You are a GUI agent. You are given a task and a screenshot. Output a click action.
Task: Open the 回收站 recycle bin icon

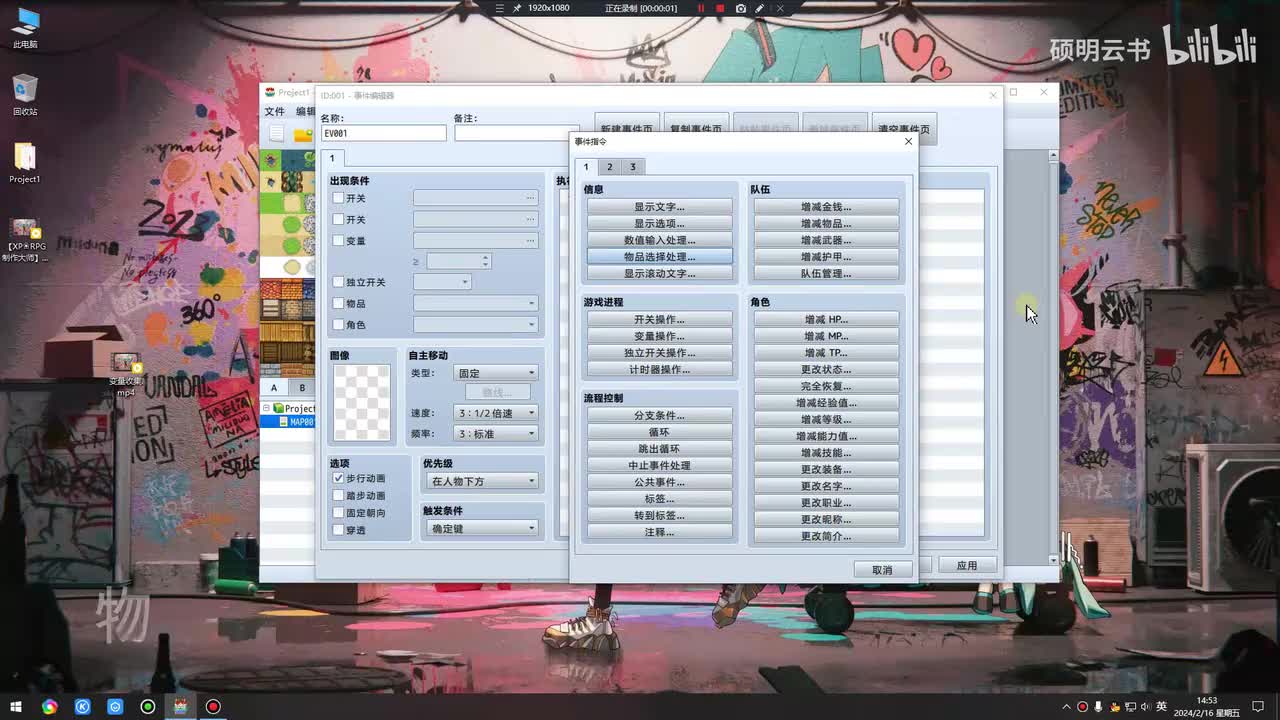click(x=25, y=95)
